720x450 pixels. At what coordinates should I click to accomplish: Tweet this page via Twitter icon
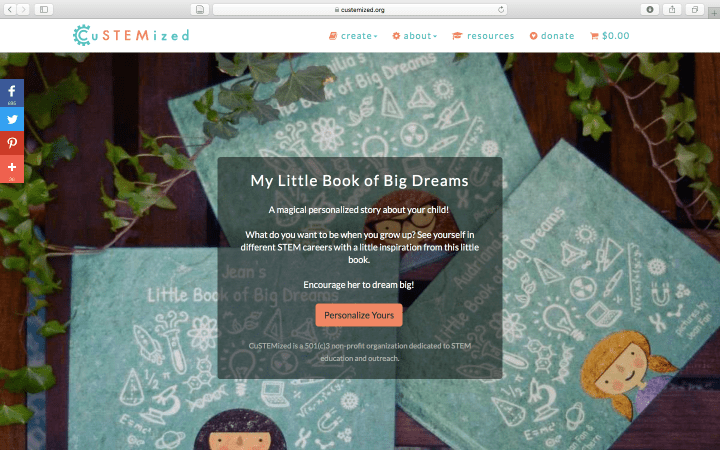(12, 119)
